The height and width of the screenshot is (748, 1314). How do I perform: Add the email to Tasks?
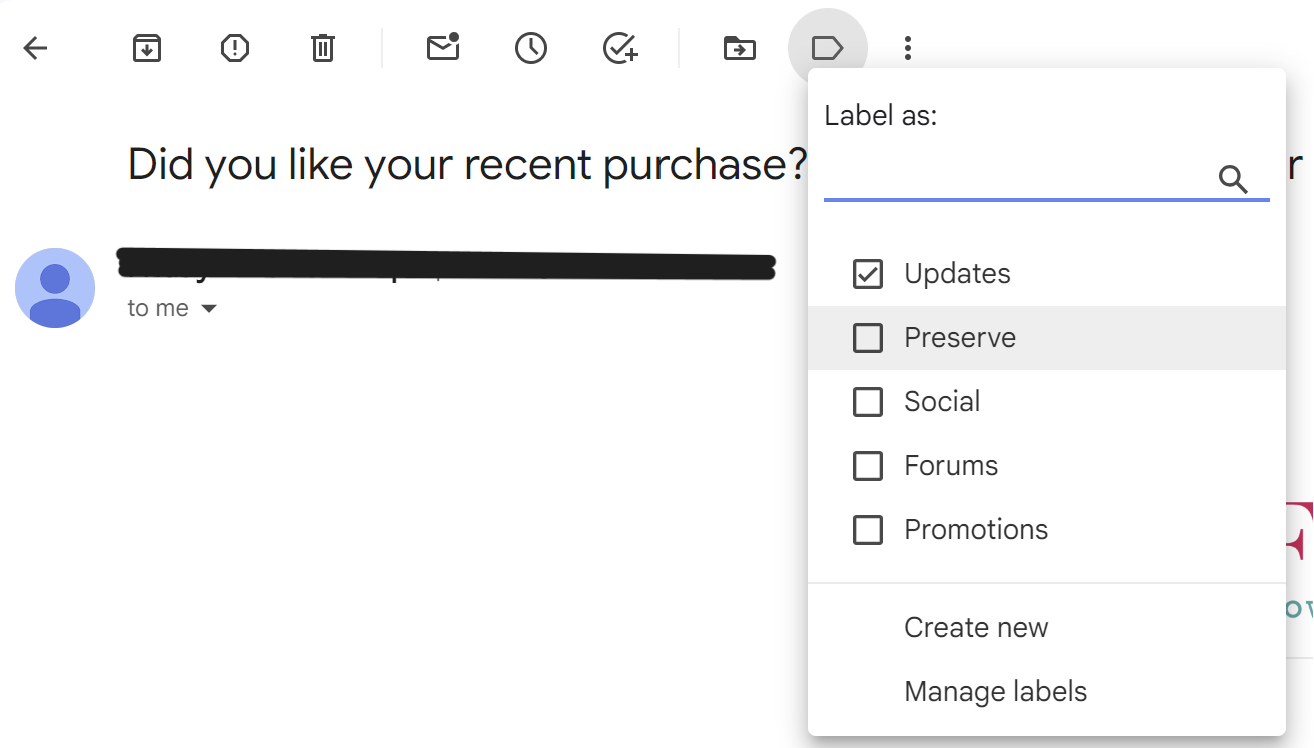pos(620,48)
